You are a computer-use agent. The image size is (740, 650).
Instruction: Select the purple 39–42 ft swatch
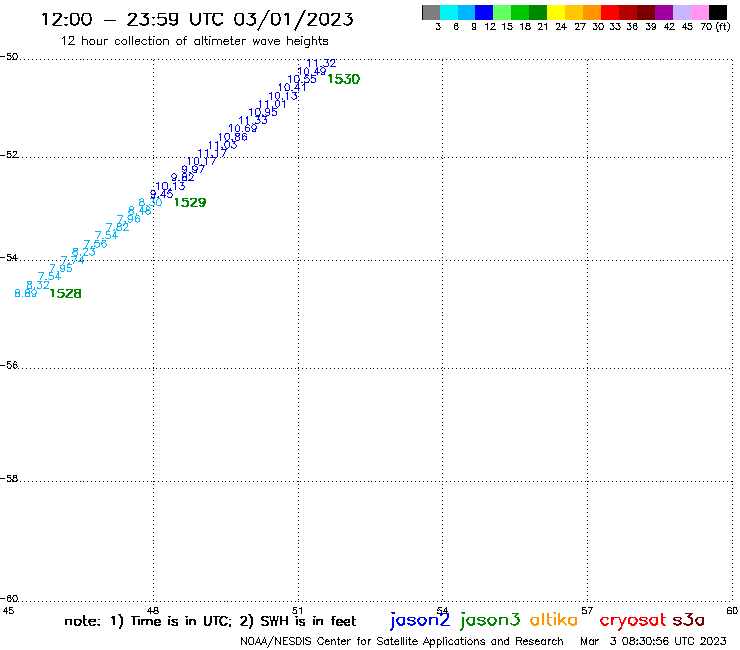click(x=664, y=12)
